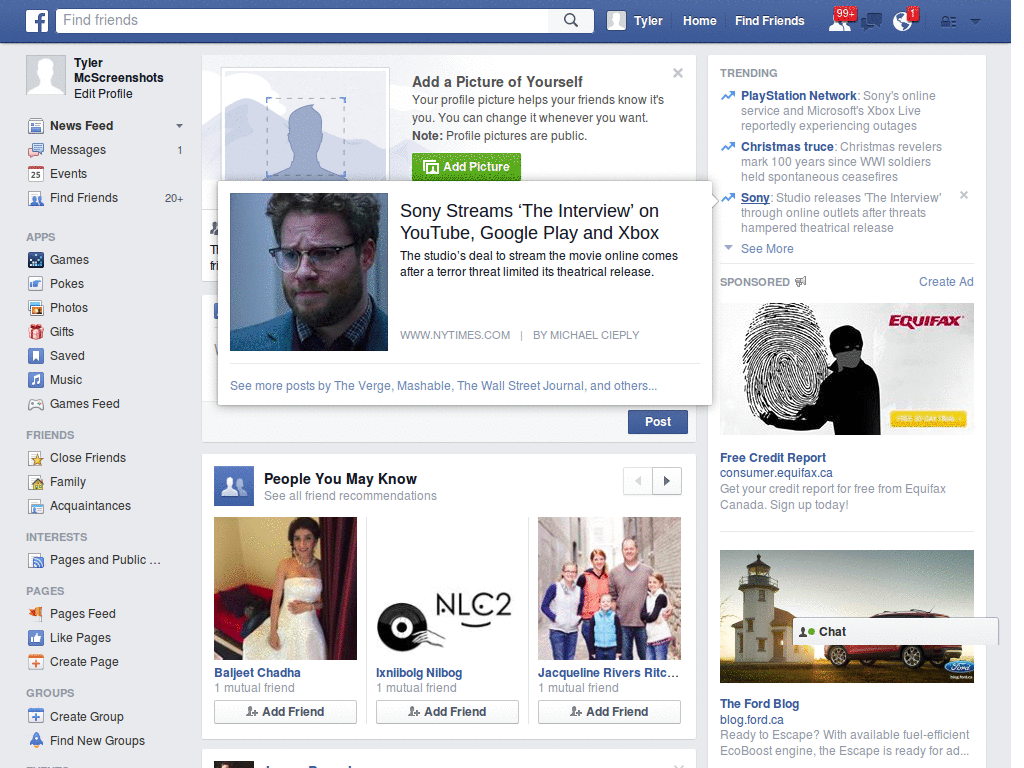This screenshot has width=1024, height=768.
Task: Open Home in the top navigation
Action: (699, 21)
